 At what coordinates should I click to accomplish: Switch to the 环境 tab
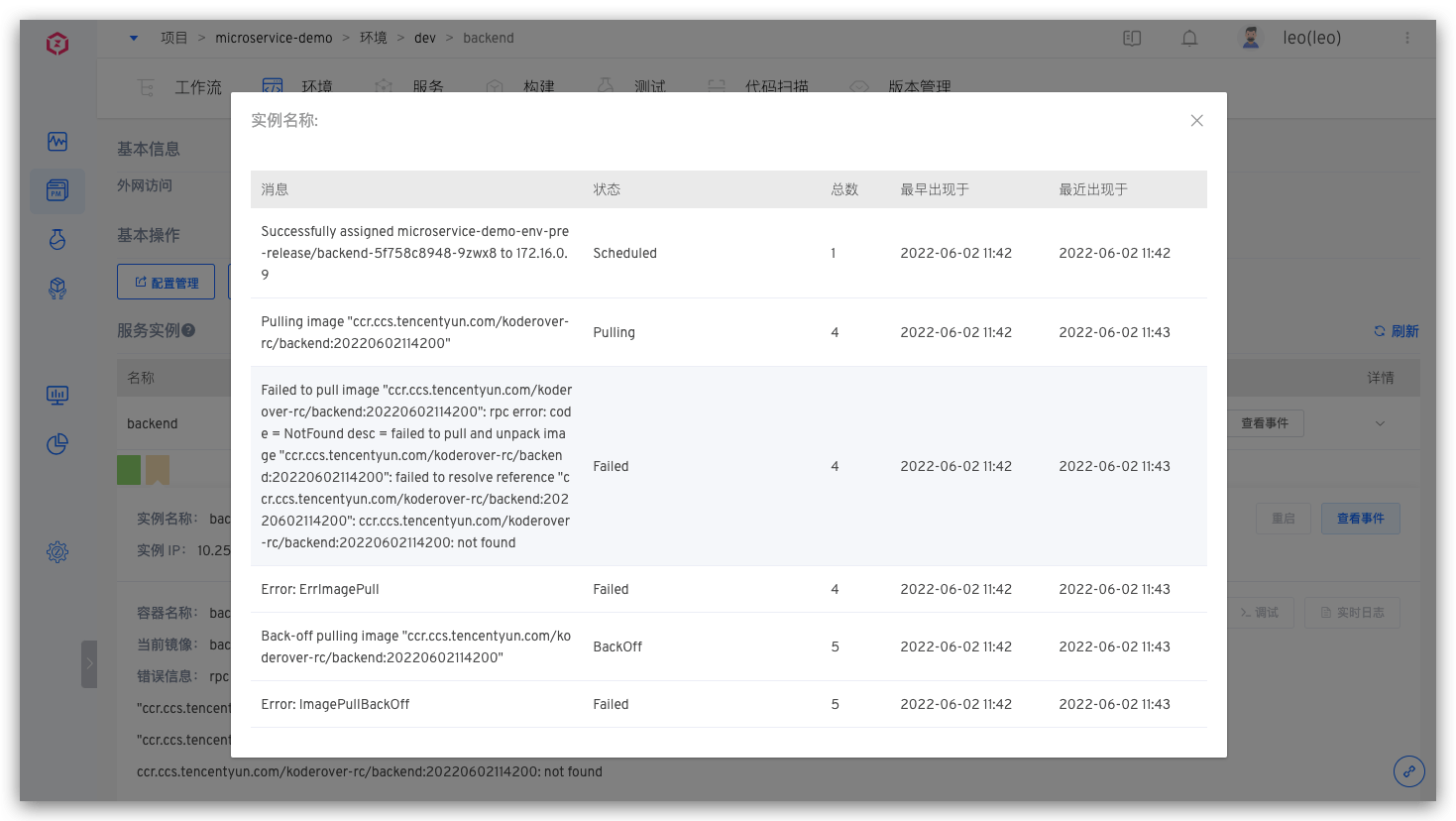click(x=298, y=86)
